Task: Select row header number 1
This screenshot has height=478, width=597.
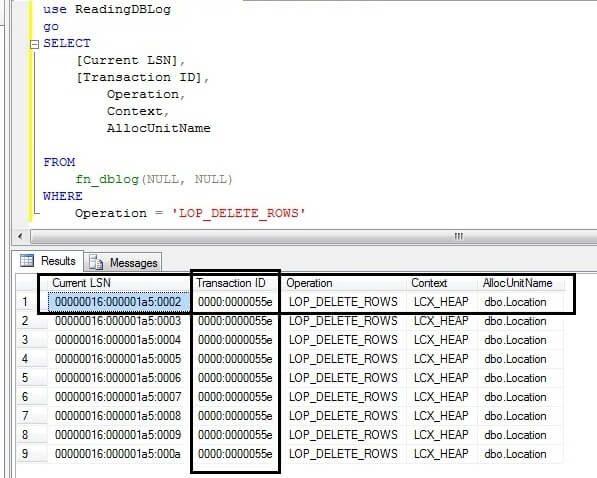Action: pyautogui.click(x=32, y=302)
